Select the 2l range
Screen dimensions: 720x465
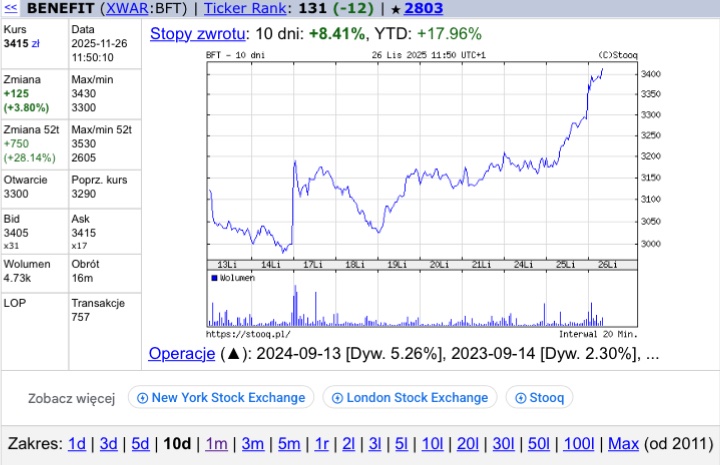coord(349,444)
